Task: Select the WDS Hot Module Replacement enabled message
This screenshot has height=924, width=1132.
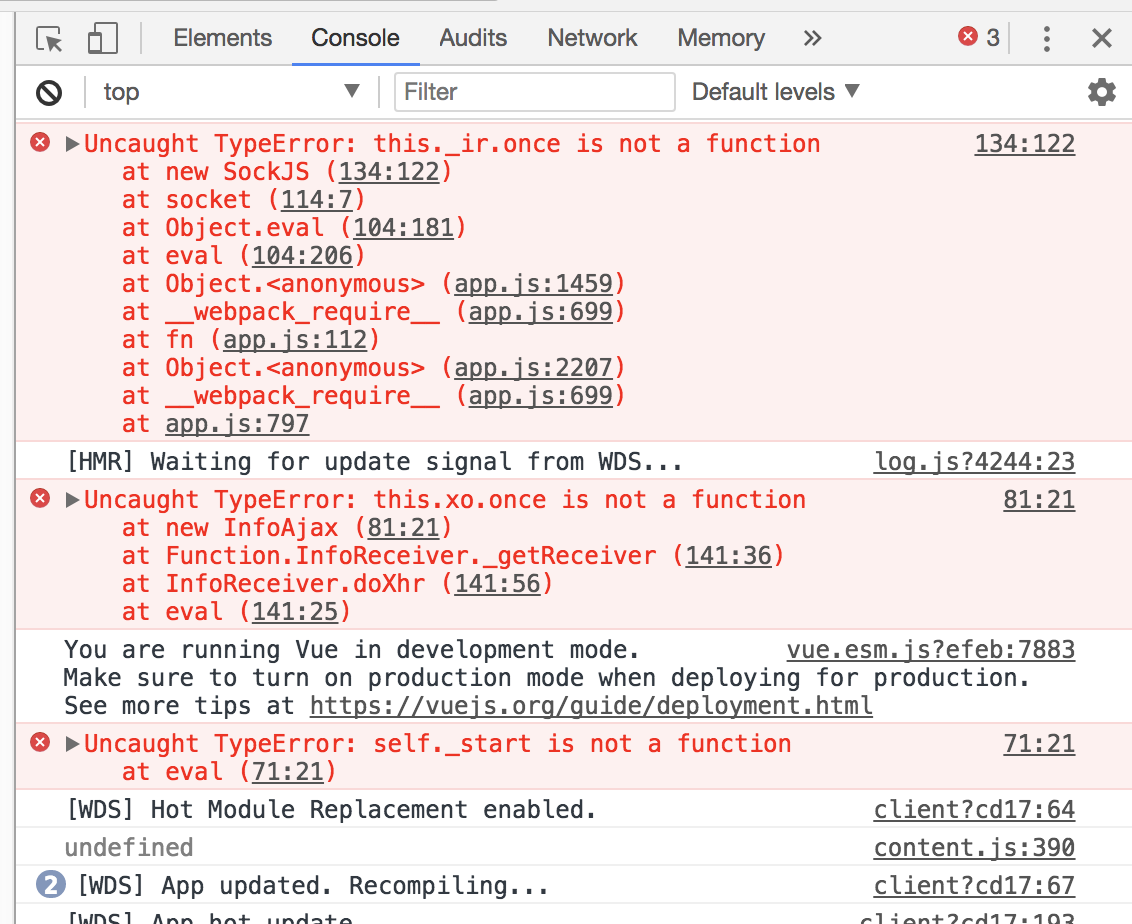Action: click(331, 810)
